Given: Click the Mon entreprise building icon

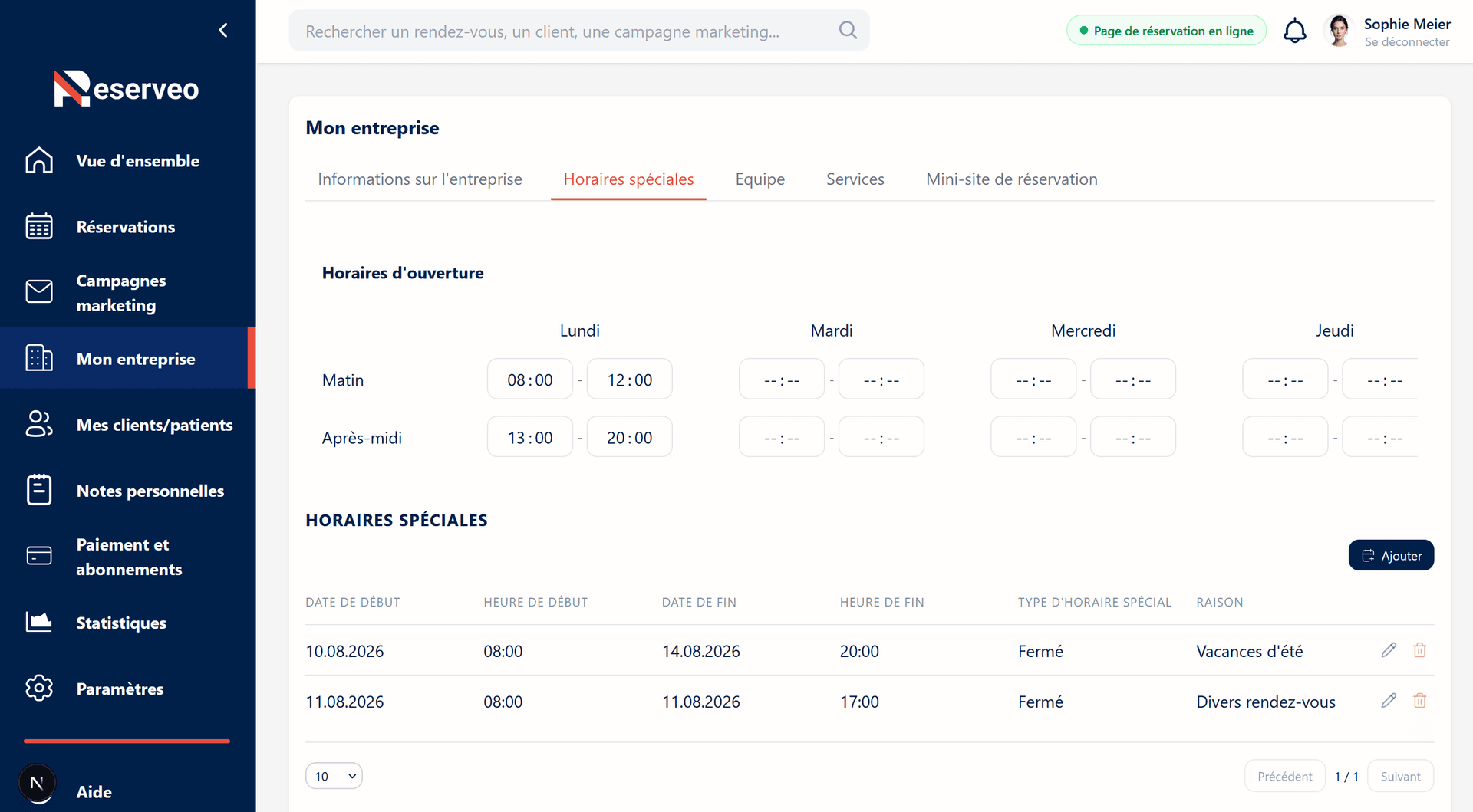Looking at the screenshot, I should click(x=39, y=358).
